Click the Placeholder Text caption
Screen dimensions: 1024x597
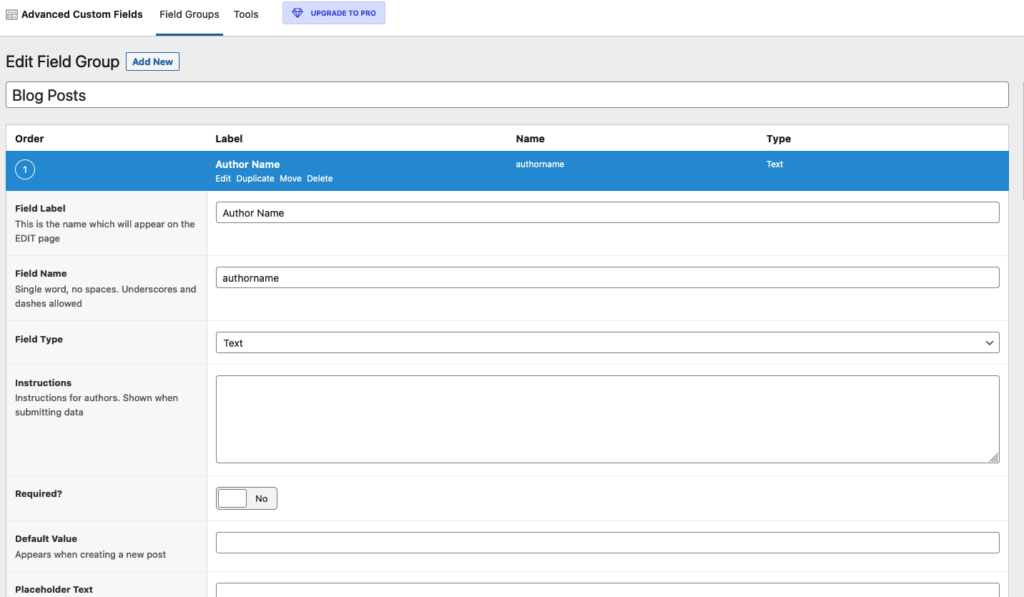(x=54, y=589)
